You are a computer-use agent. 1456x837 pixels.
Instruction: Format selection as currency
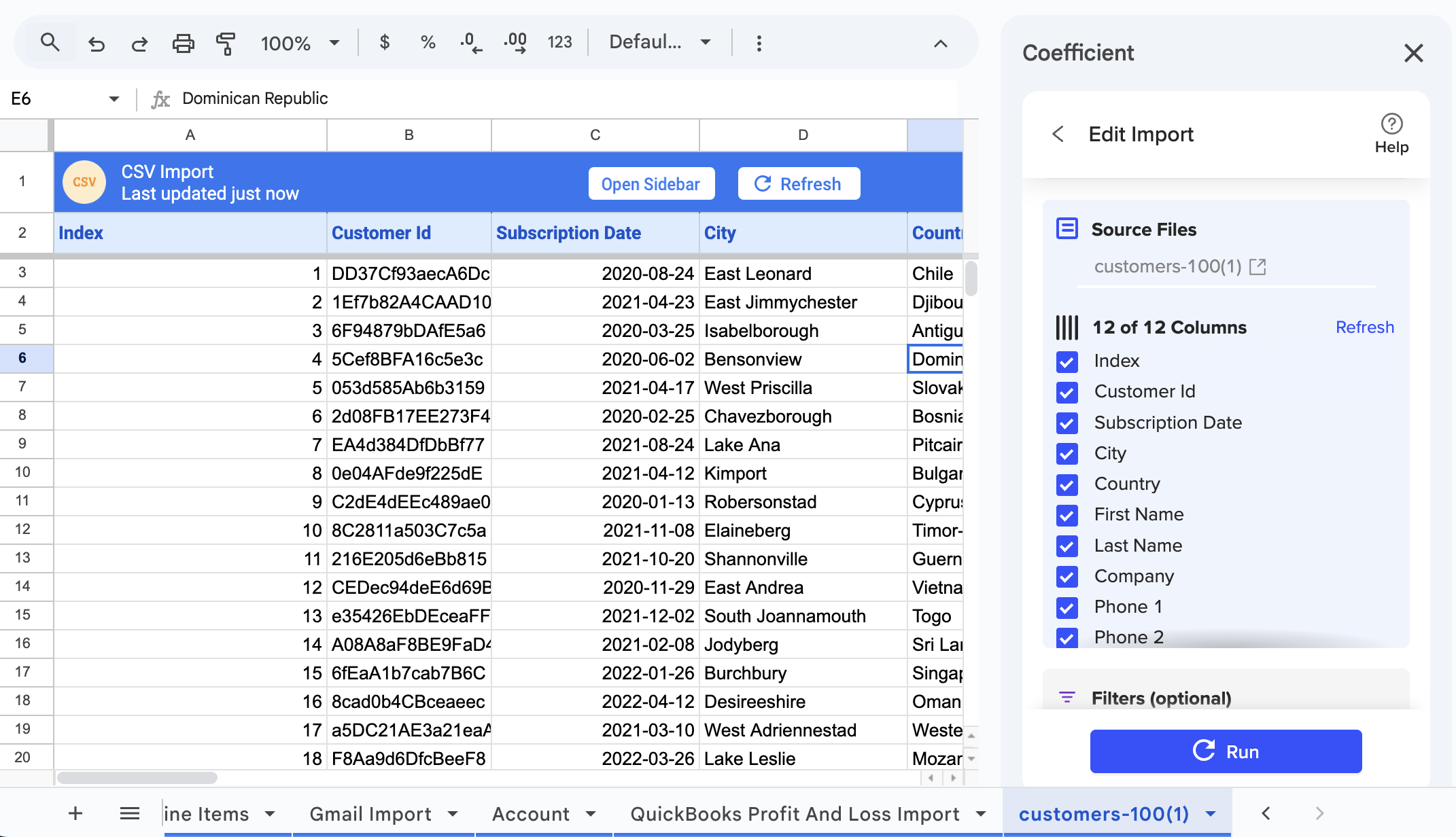(x=385, y=42)
